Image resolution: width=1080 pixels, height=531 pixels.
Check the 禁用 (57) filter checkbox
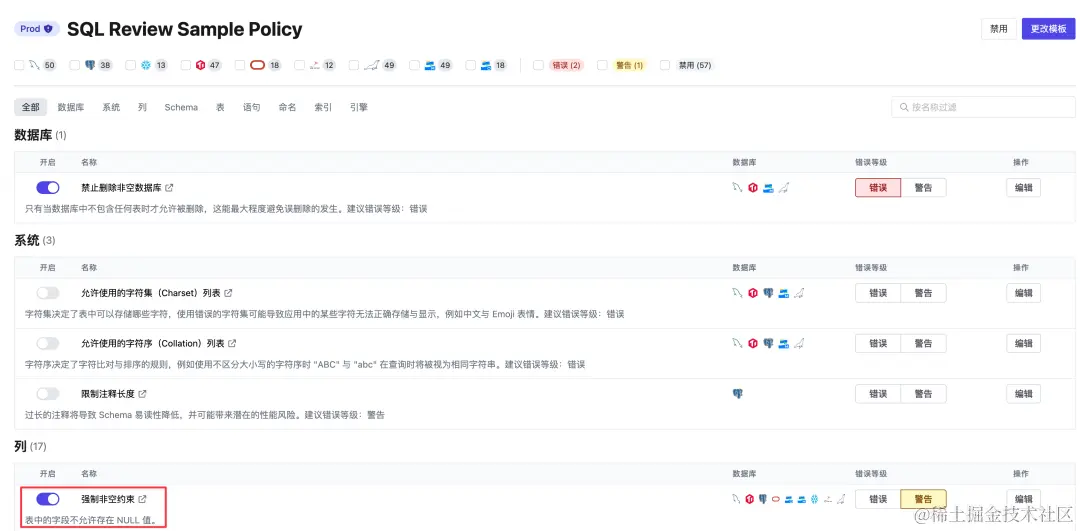pyautogui.click(x=665, y=65)
